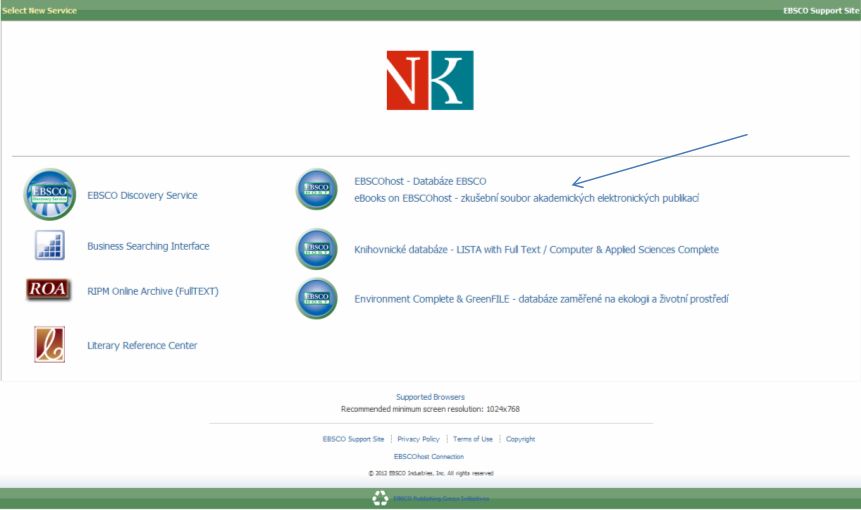The width and height of the screenshot is (861, 510).
Task: Click the Business Searching Interface chart icon
Action: (49, 245)
